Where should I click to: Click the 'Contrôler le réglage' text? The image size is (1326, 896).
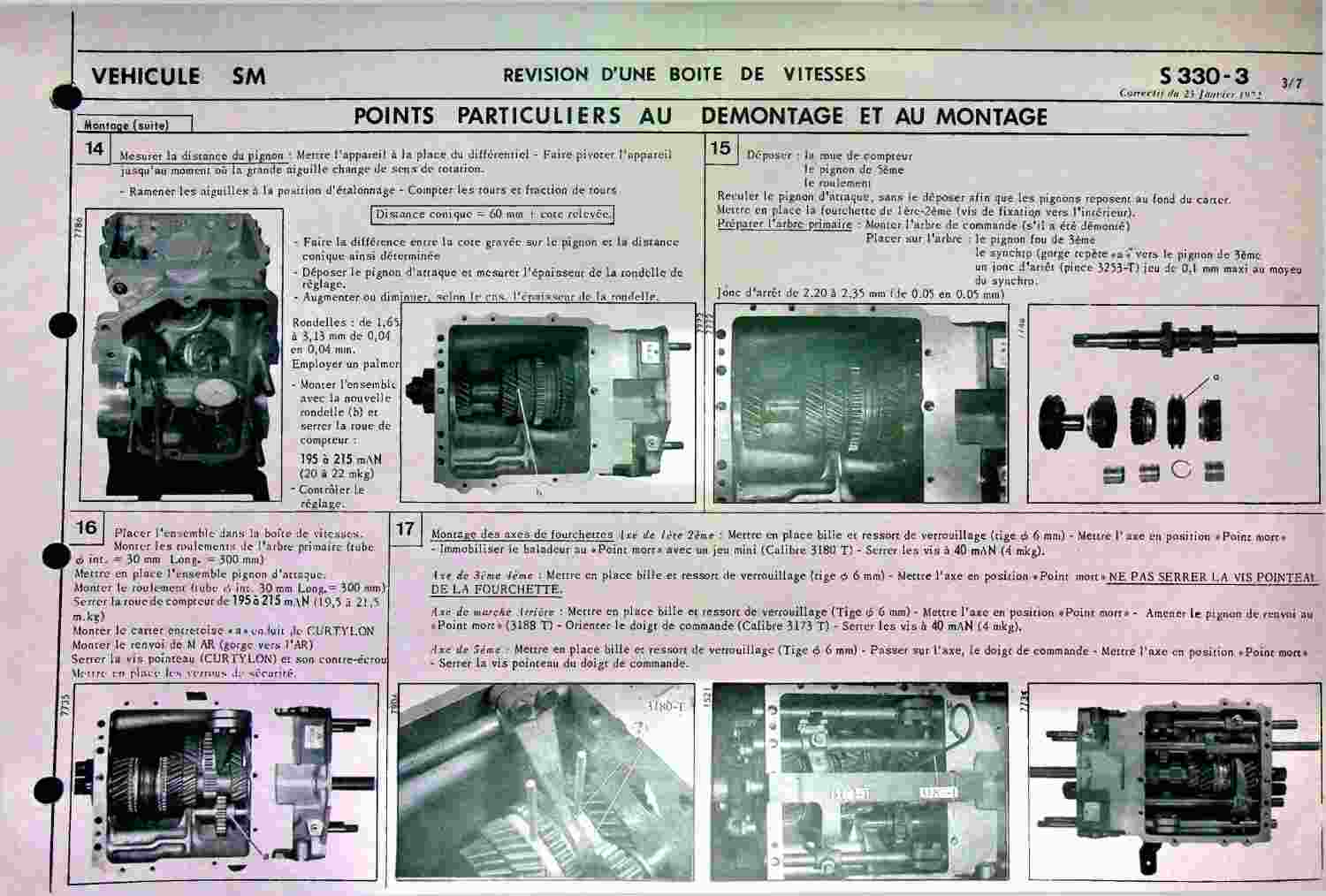pyautogui.click(x=330, y=496)
